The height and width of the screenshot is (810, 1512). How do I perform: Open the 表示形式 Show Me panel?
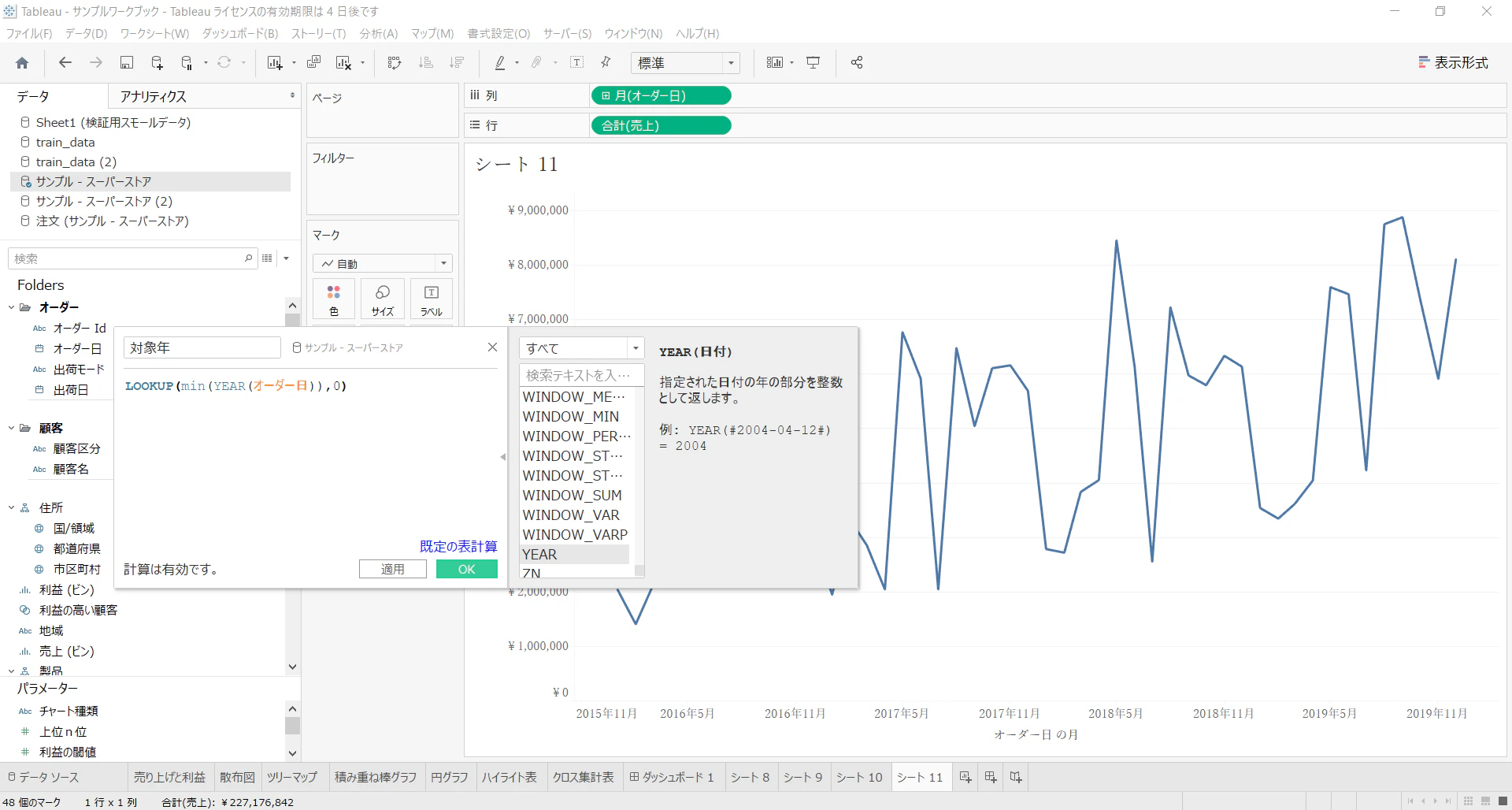[1453, 63]
